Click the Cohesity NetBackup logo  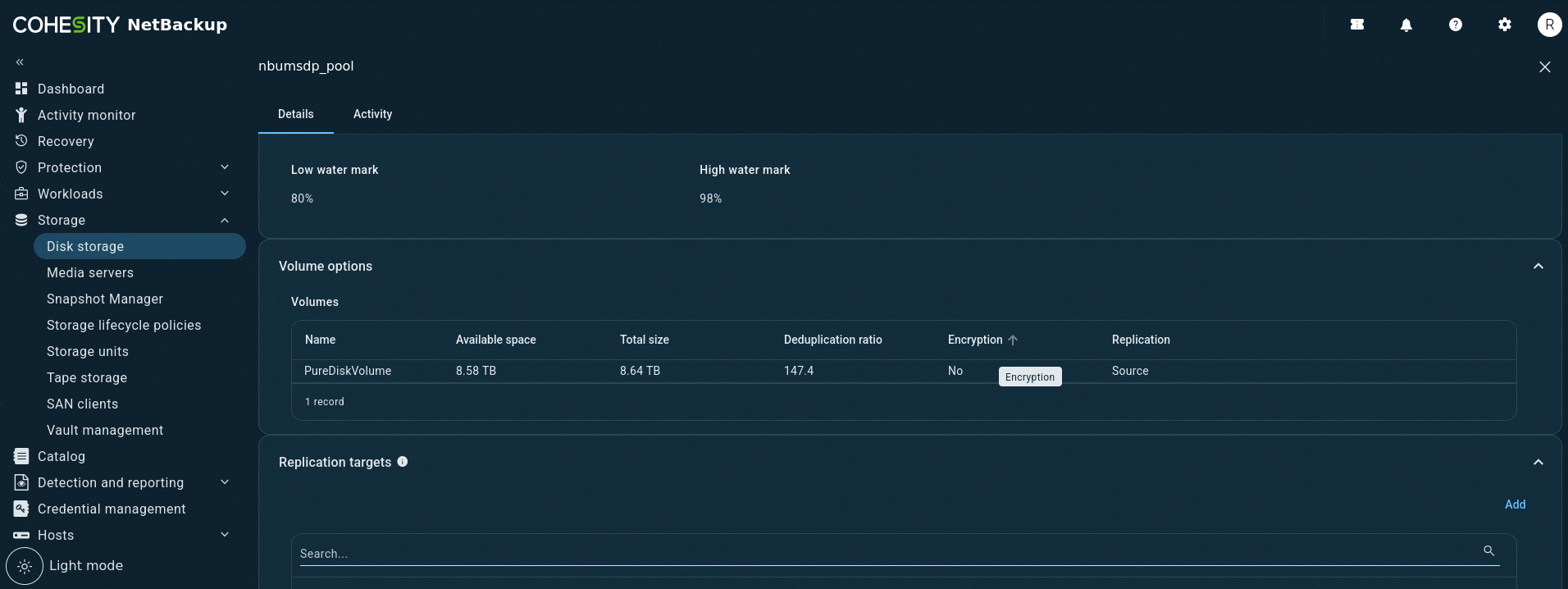tap(120, 25)
